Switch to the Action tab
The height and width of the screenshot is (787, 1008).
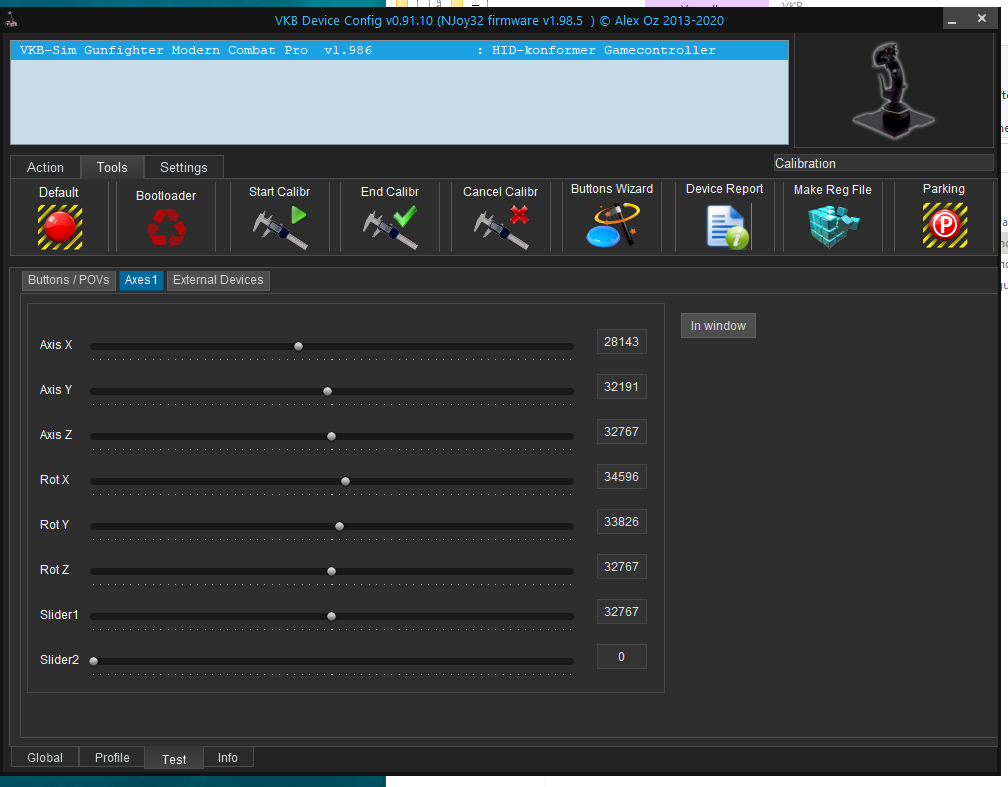pyautogui.click(x=46, y=167)
